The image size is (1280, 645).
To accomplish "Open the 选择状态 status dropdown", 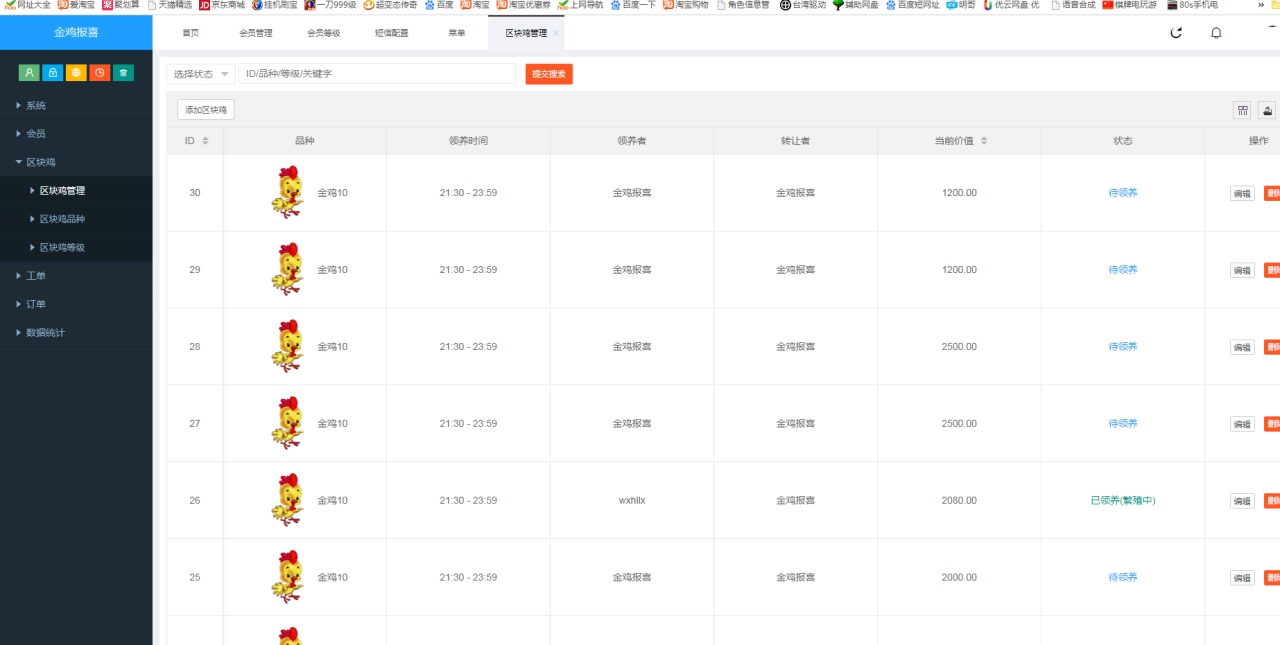I will (x=200, y=74).
